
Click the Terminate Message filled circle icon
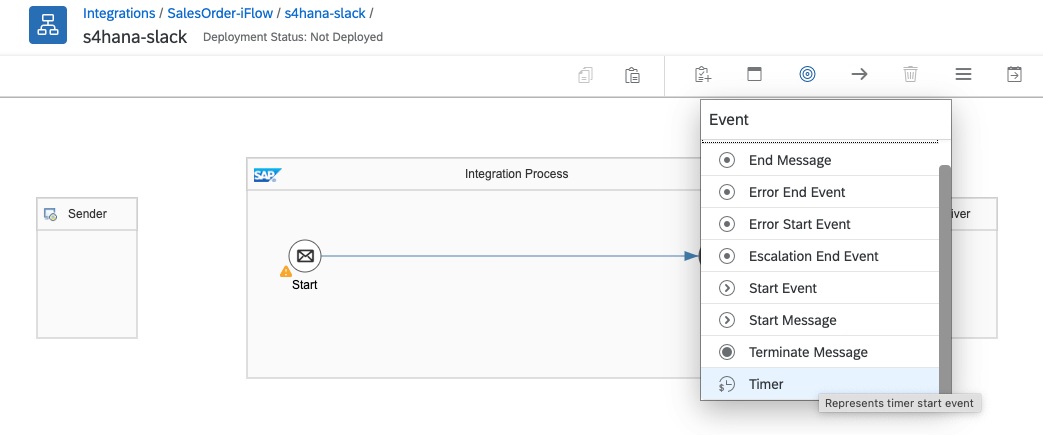click(x=727, y=352)
